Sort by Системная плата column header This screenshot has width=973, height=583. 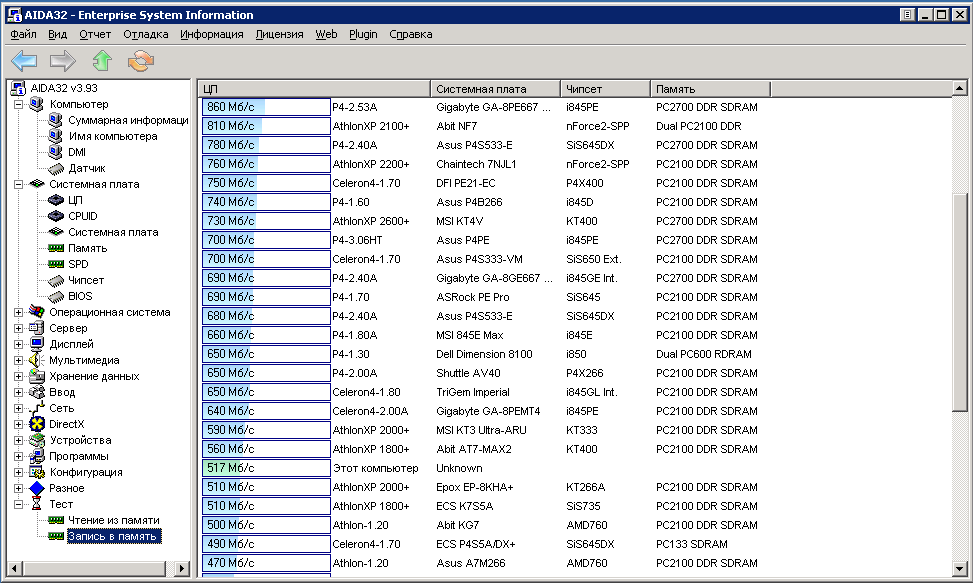coord(494,89)
